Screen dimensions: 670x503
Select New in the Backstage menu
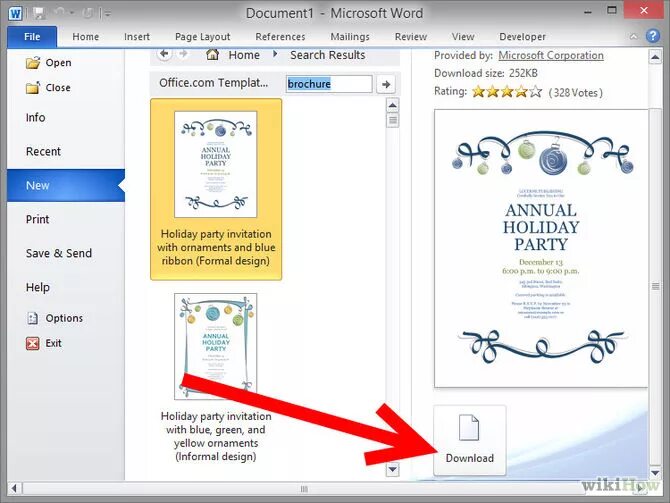(x=65, y=185)
